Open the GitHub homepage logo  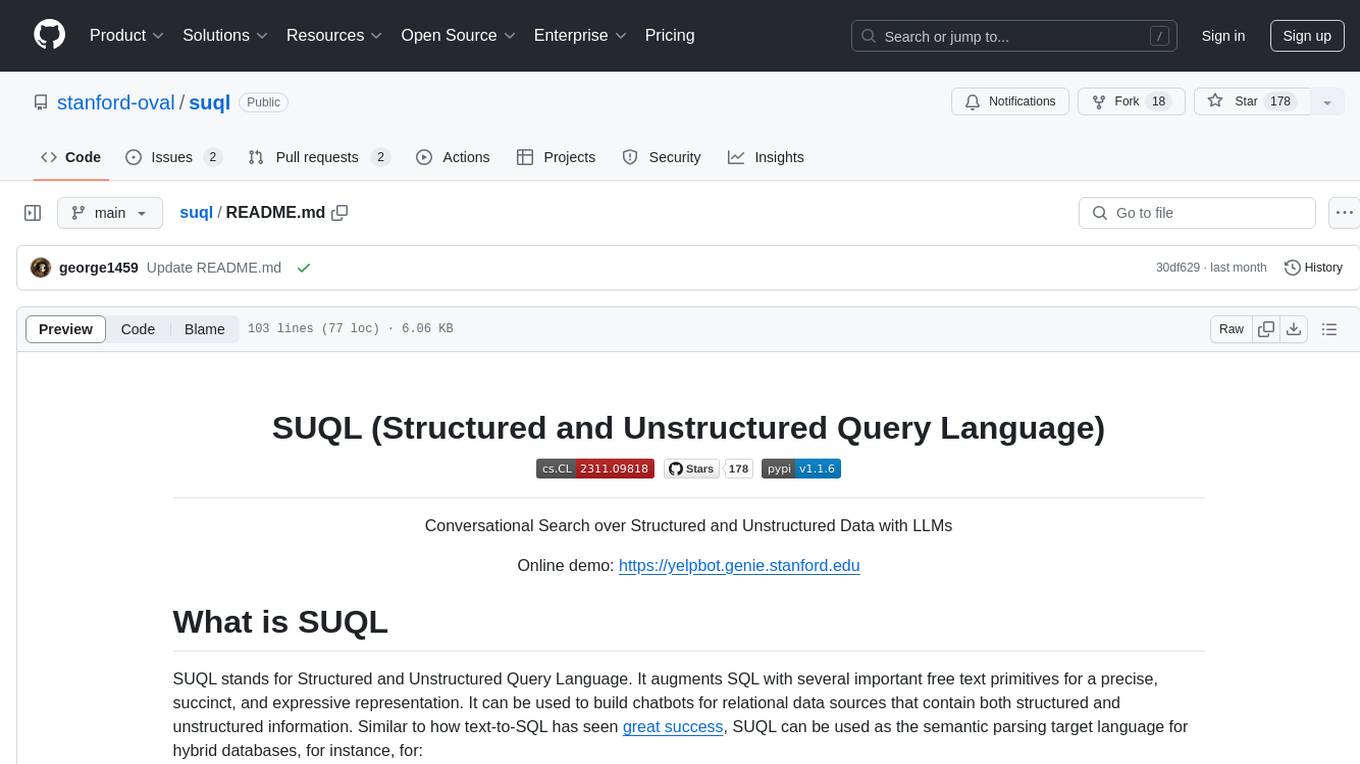click(49, 35)
